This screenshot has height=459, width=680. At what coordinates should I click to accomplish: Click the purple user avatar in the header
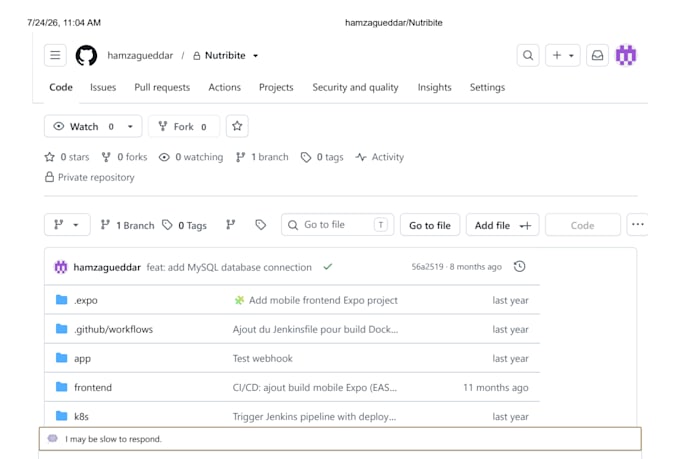coord(626,55)
